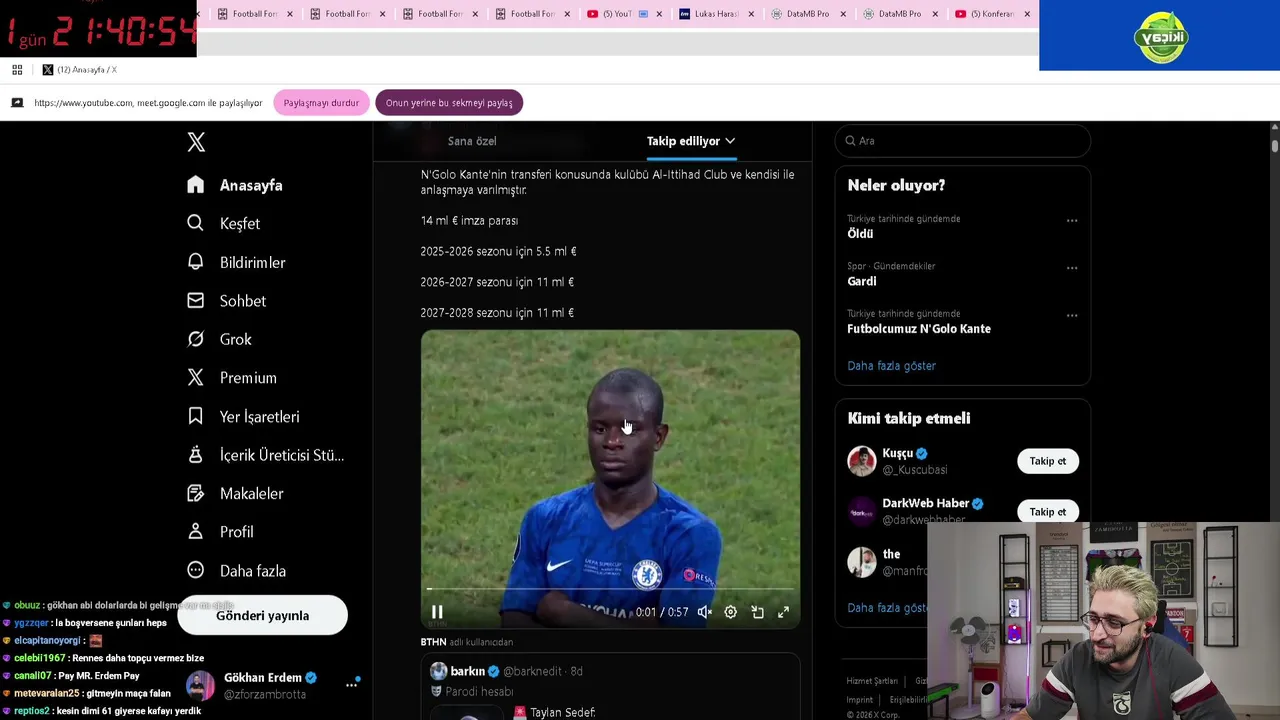Click the Gökhan Erdem account avatar
Image resolution: width=1280 pixels, height=720 pixels.
coord(200,686)
